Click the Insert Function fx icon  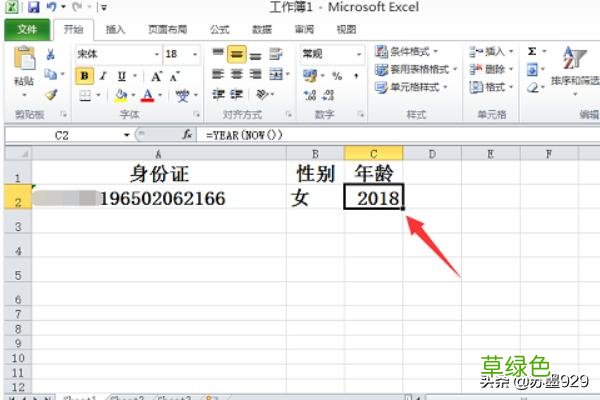click(x=188, y=134)
